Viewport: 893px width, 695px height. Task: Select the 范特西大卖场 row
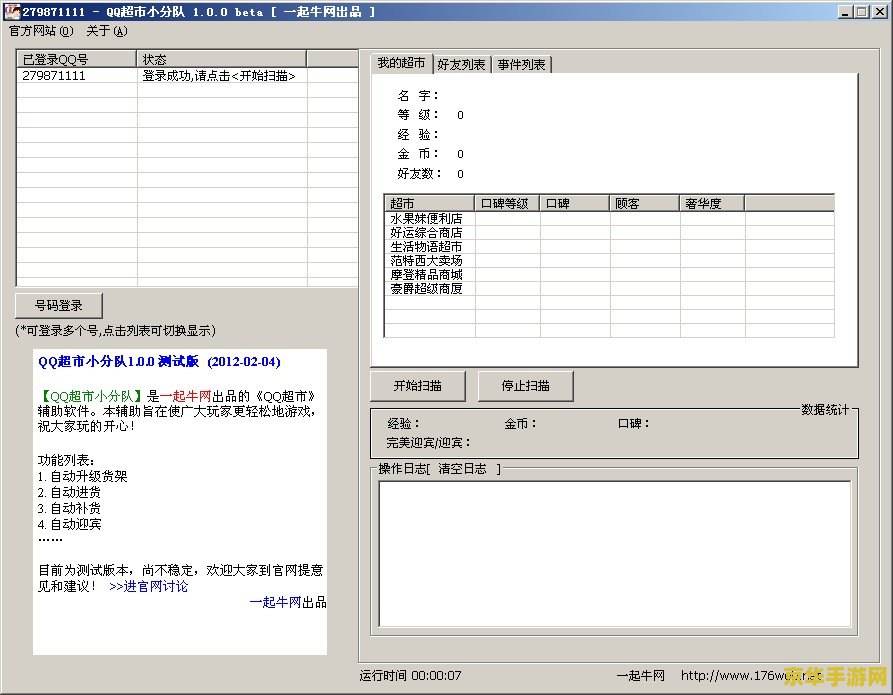tap(426, 260)
